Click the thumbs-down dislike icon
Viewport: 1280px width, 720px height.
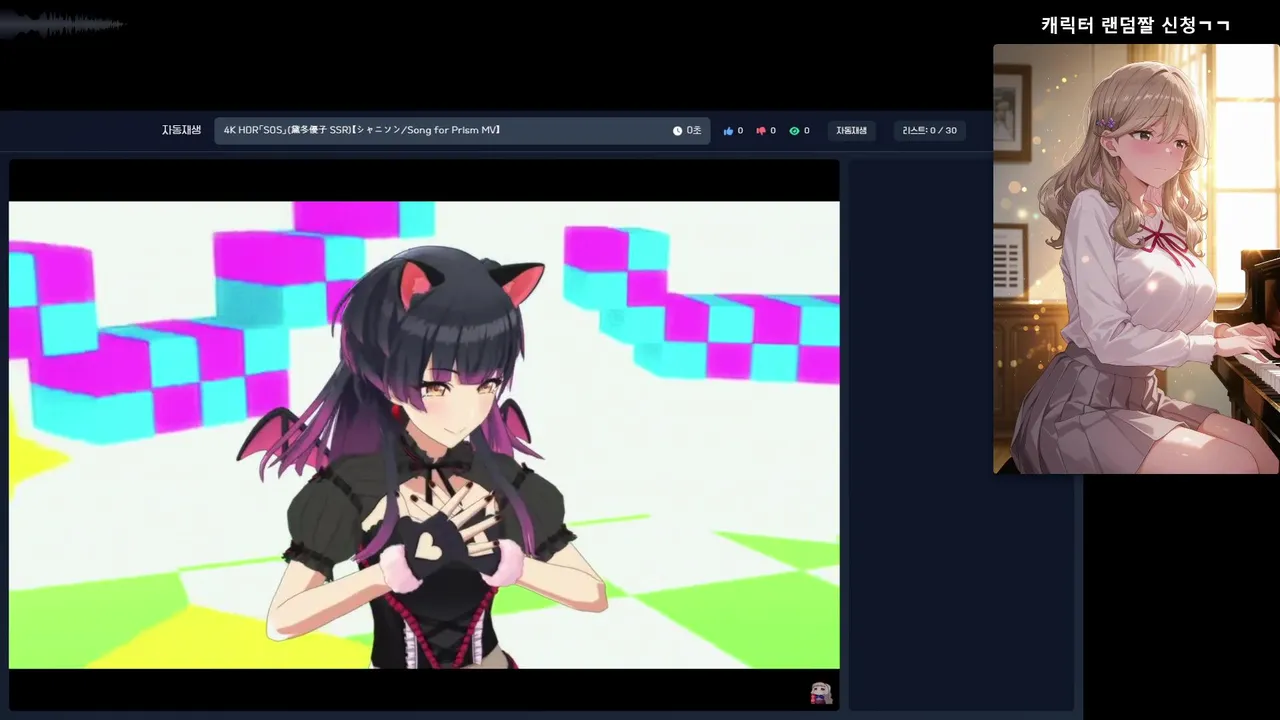[761, 131]
